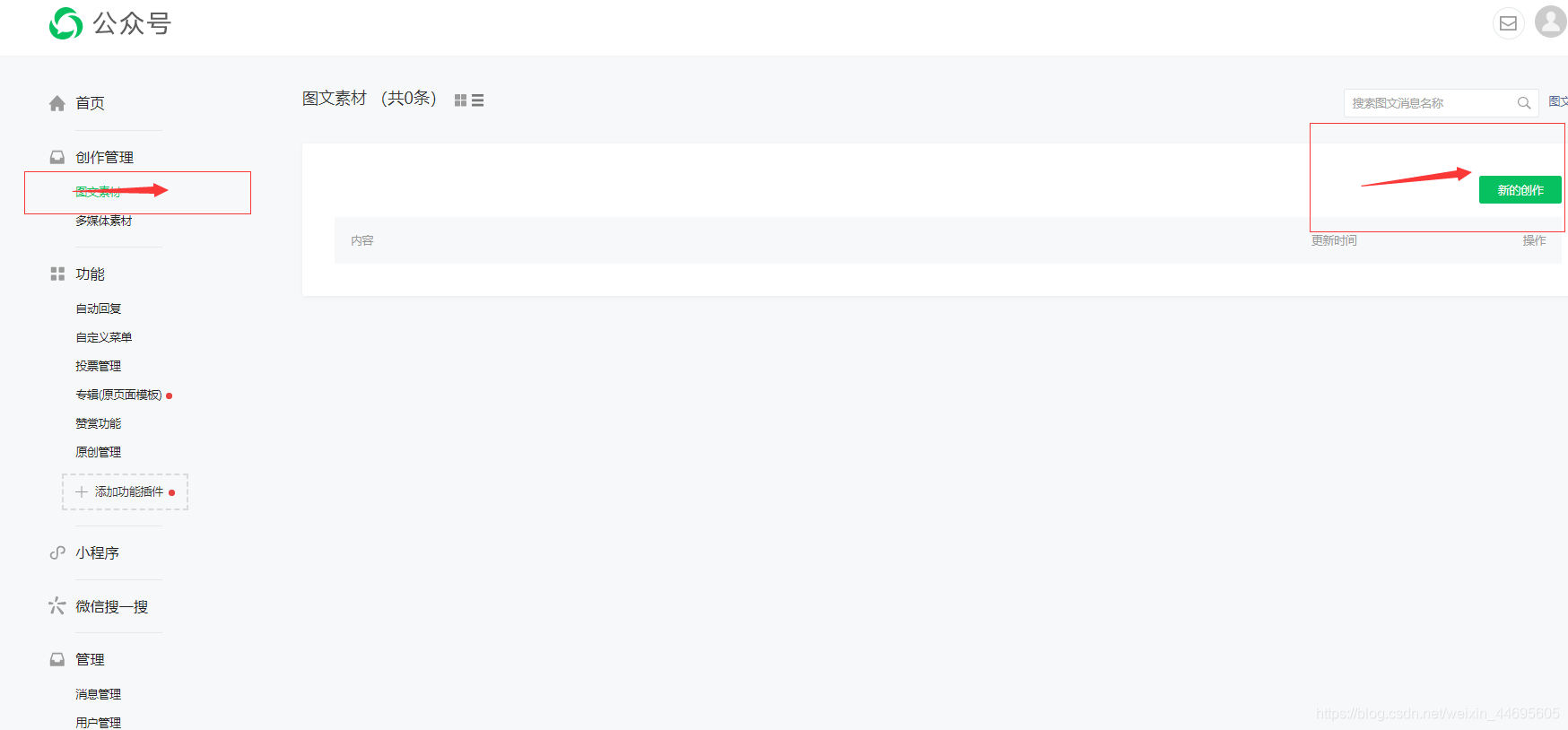
Task: Click the WeChat 公众号 logo
Action: [x=109, y=23]
